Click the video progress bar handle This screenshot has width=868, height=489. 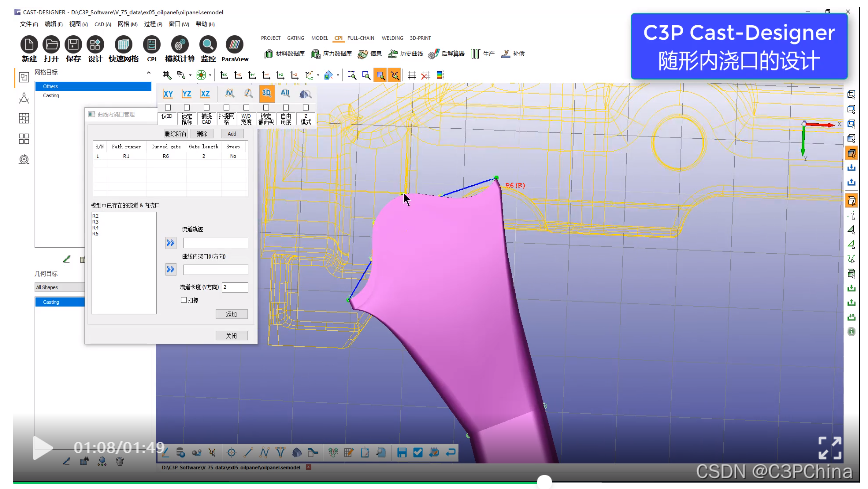[x=545, y=481]
